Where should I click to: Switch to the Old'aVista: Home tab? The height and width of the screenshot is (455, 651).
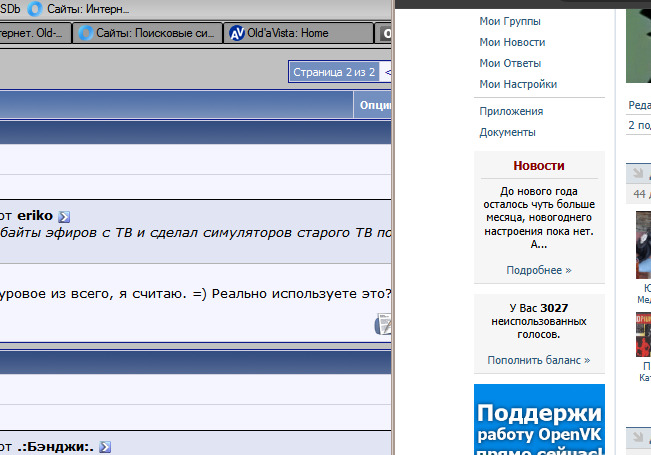(298, 33)
